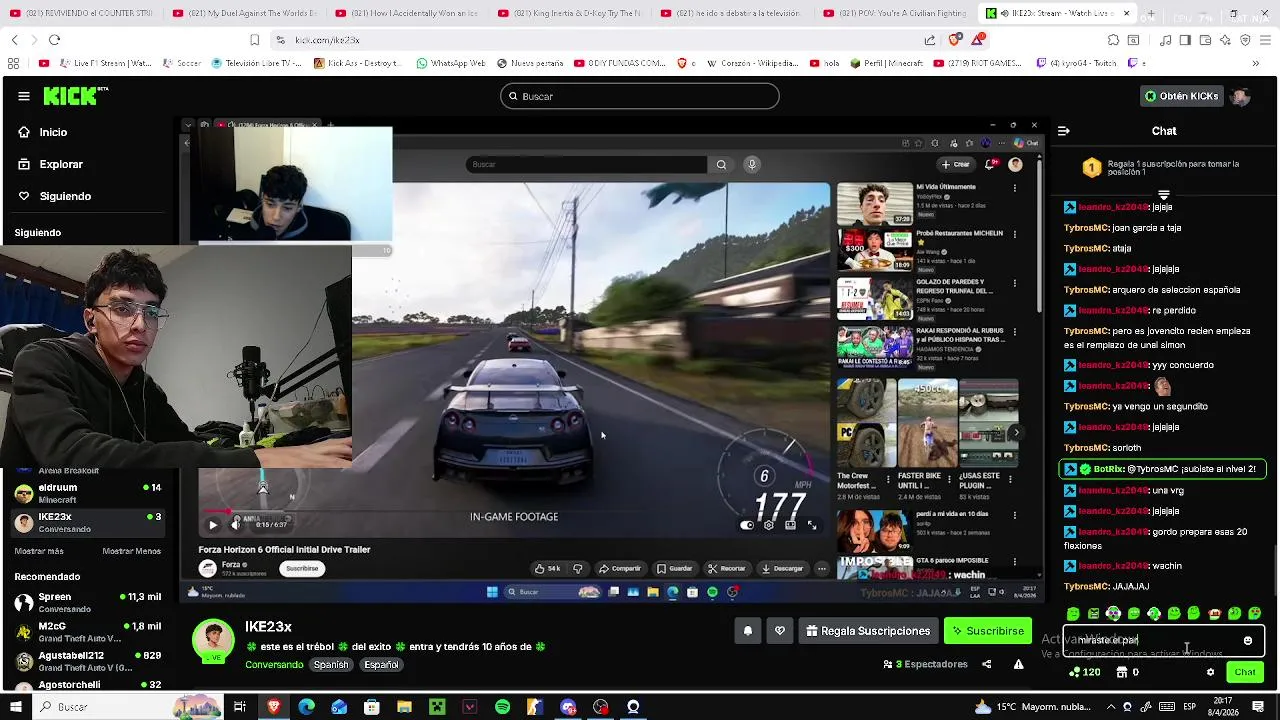This screenshot has height=720, width=1280.
Task: Report the stream via warning triangle icon
Action: [1018, 664]
